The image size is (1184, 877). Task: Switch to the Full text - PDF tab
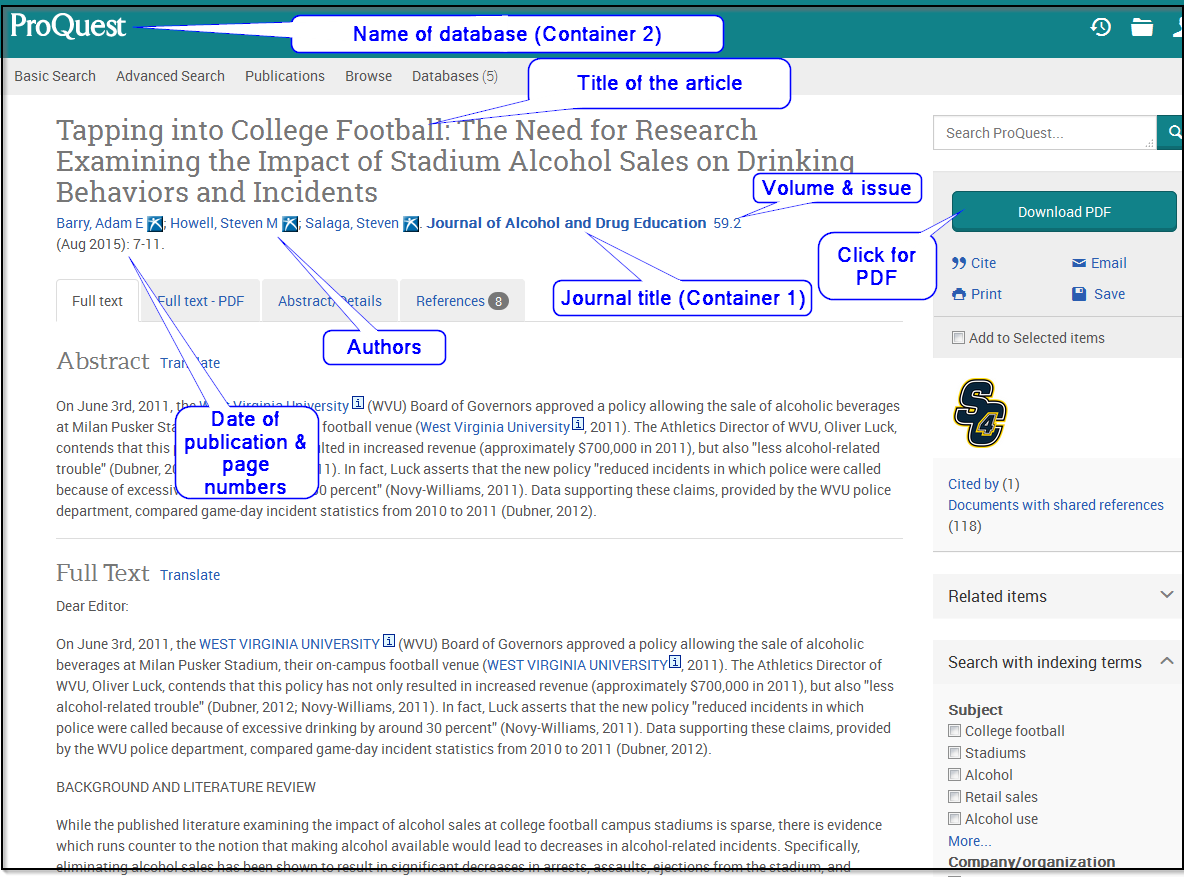(200, 301)
